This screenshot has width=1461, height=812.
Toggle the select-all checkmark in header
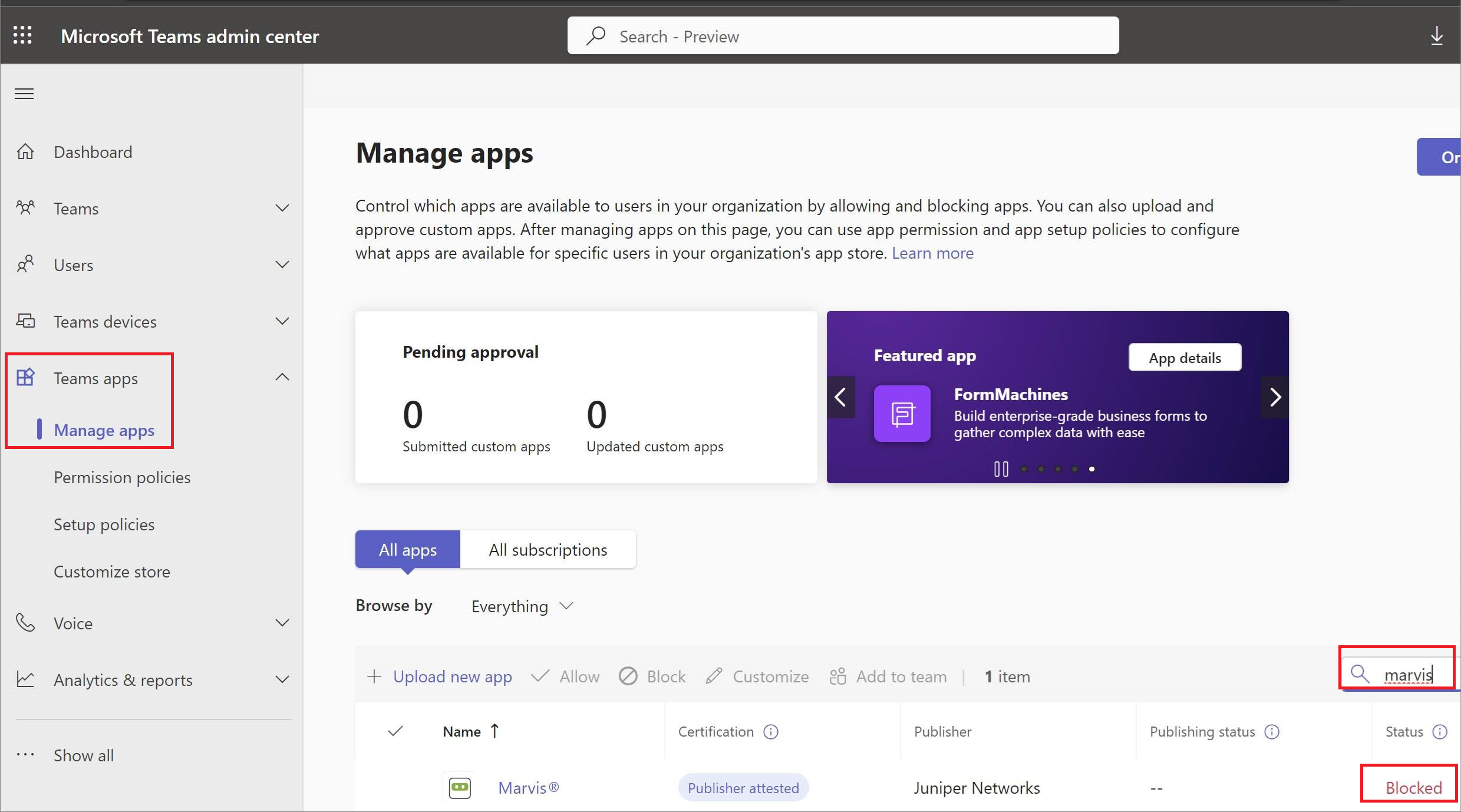click(x=395, y=731)
